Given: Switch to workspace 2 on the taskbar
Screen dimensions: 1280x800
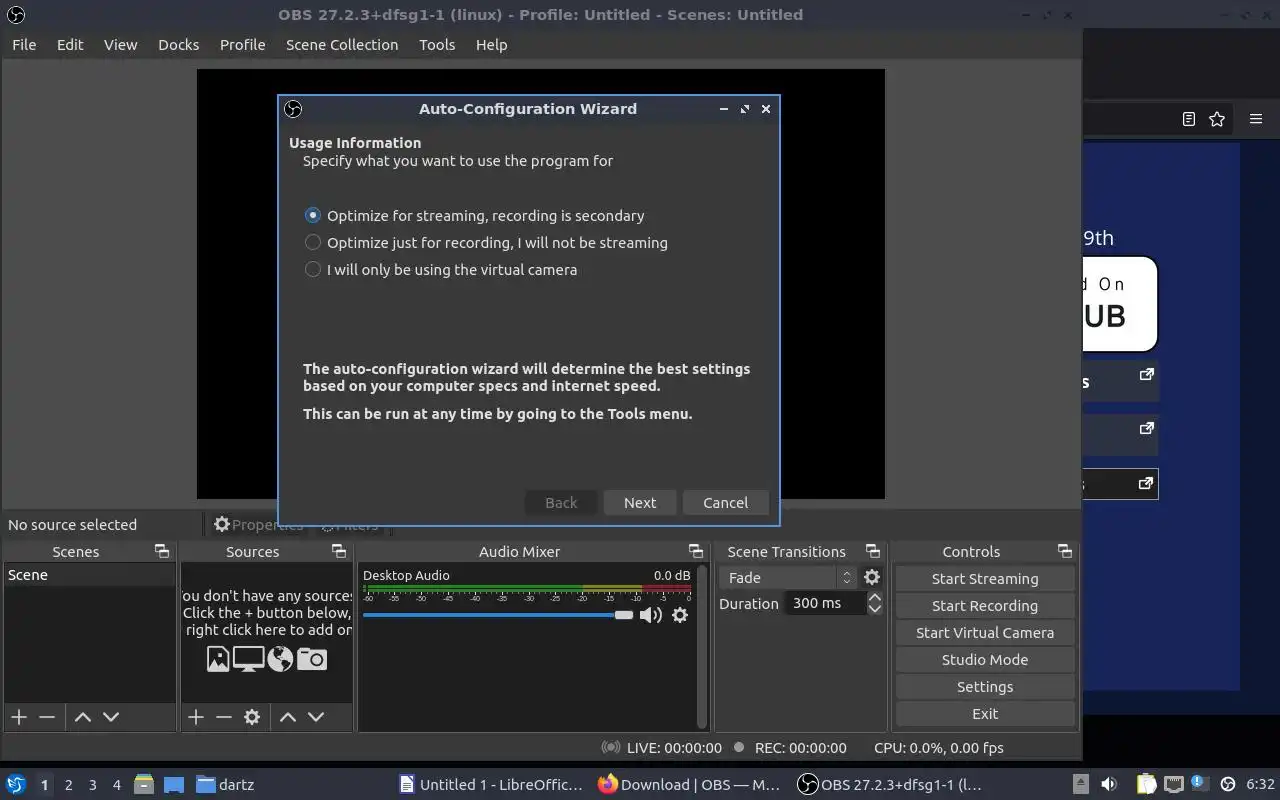Looking at the screenshot, I should click(68, 785).
